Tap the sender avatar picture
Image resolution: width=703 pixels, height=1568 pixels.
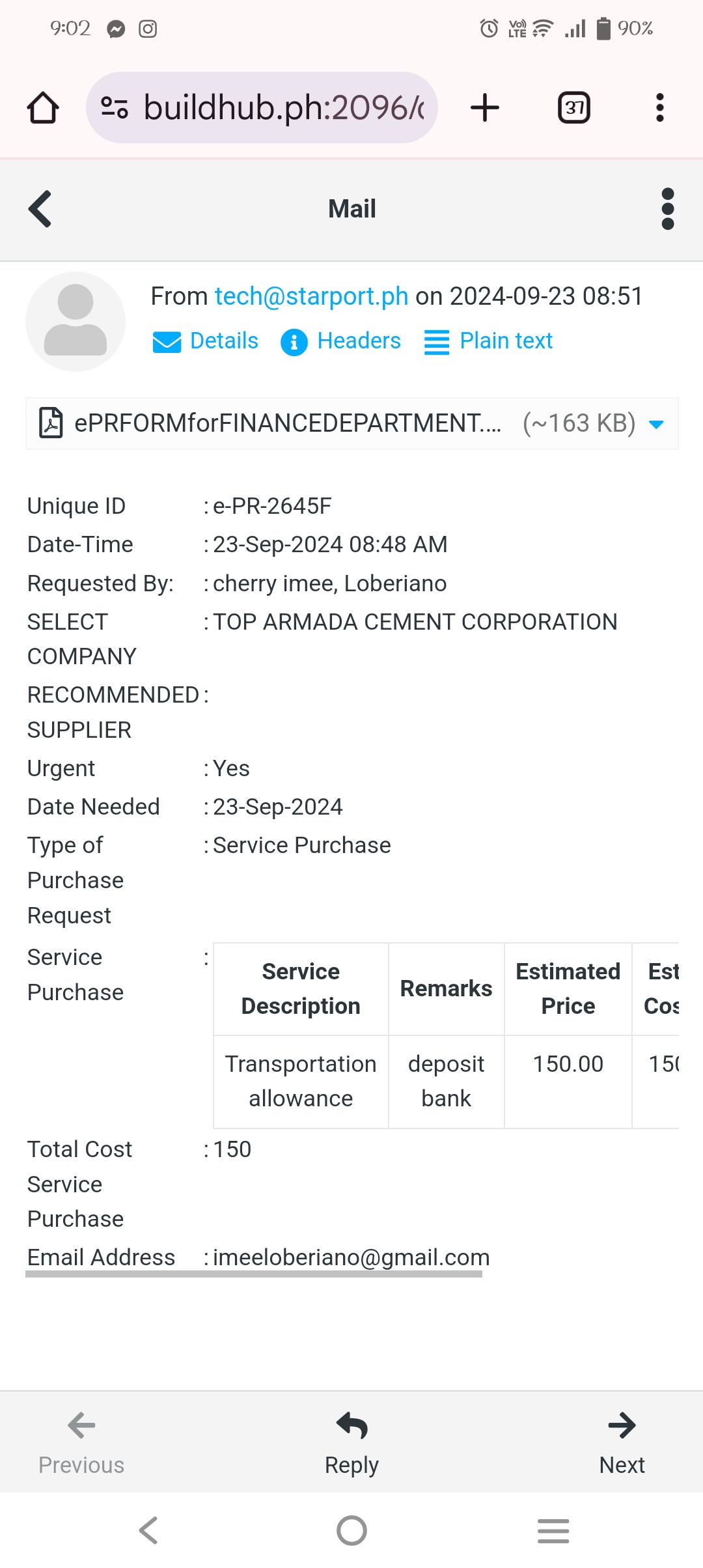click(76, 322)
